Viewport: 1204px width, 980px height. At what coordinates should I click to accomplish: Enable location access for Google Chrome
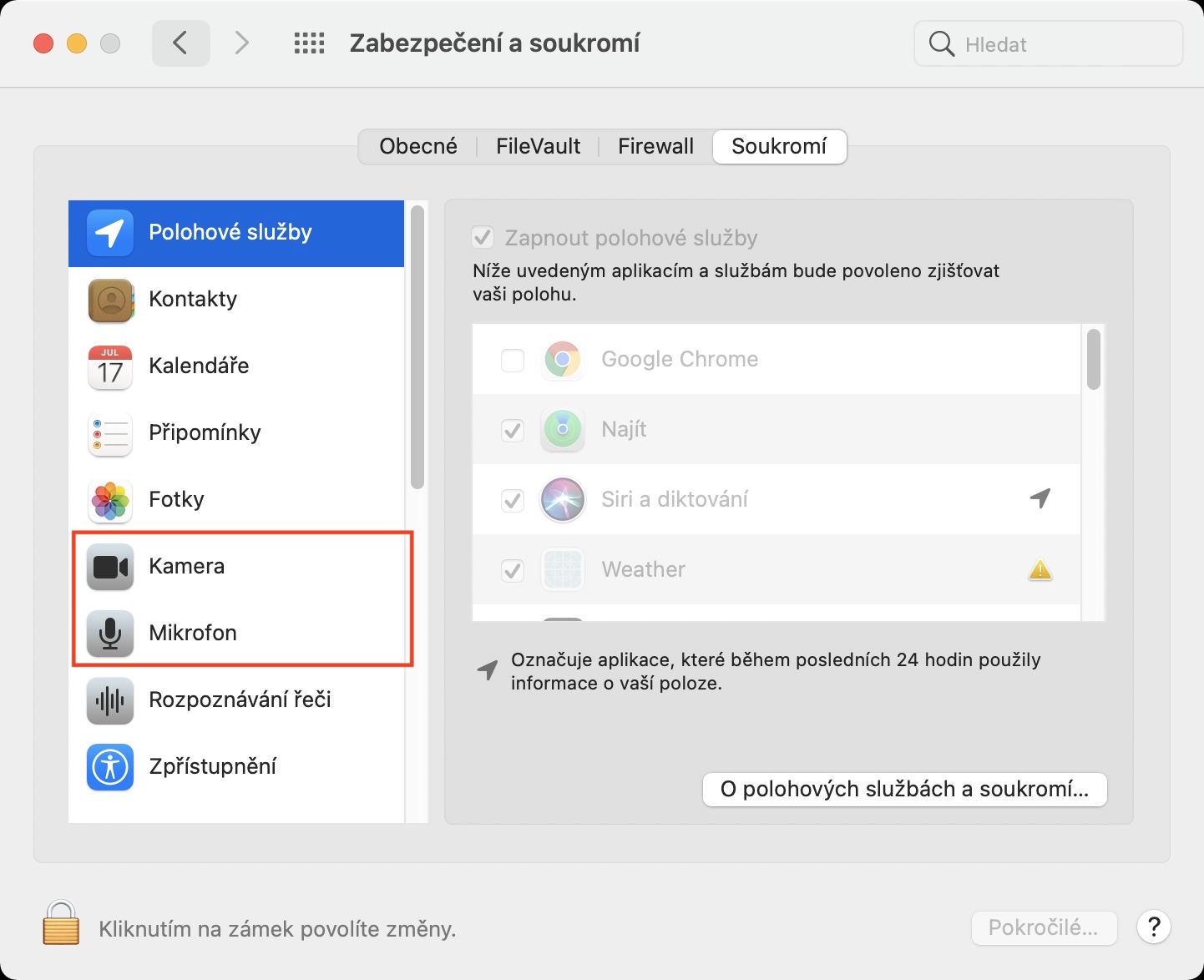pos(513,361)
